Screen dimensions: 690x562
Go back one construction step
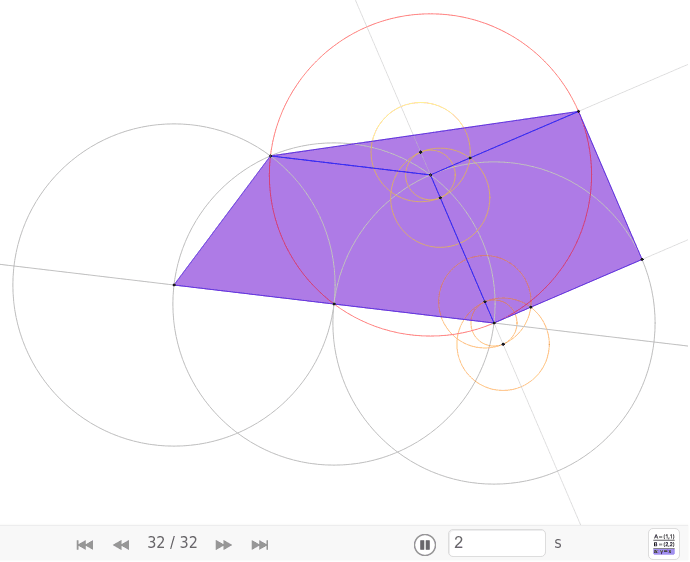pyautogui.click(x=121, y=545)
